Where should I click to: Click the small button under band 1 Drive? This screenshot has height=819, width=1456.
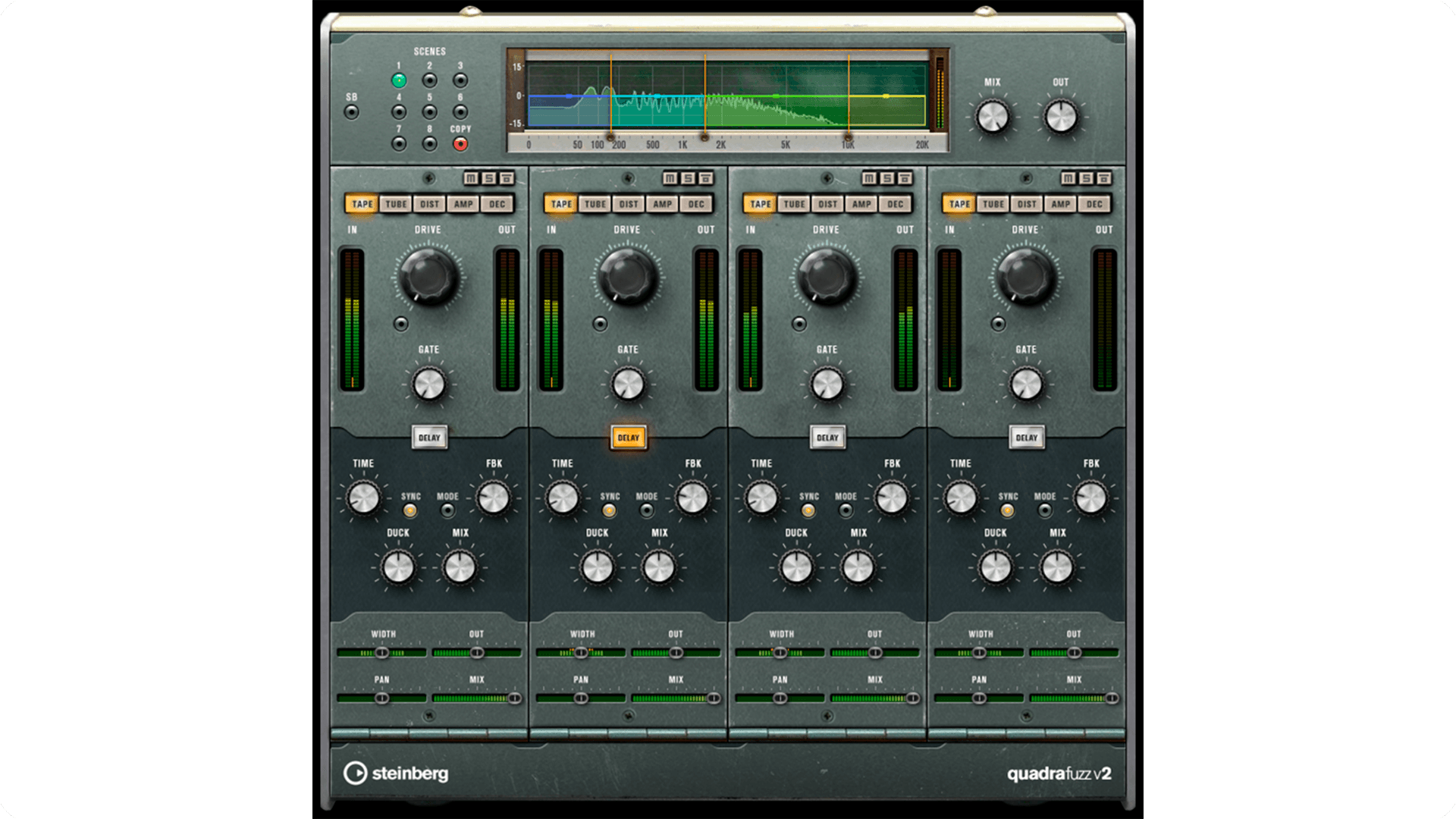click(x=401, y=324)
